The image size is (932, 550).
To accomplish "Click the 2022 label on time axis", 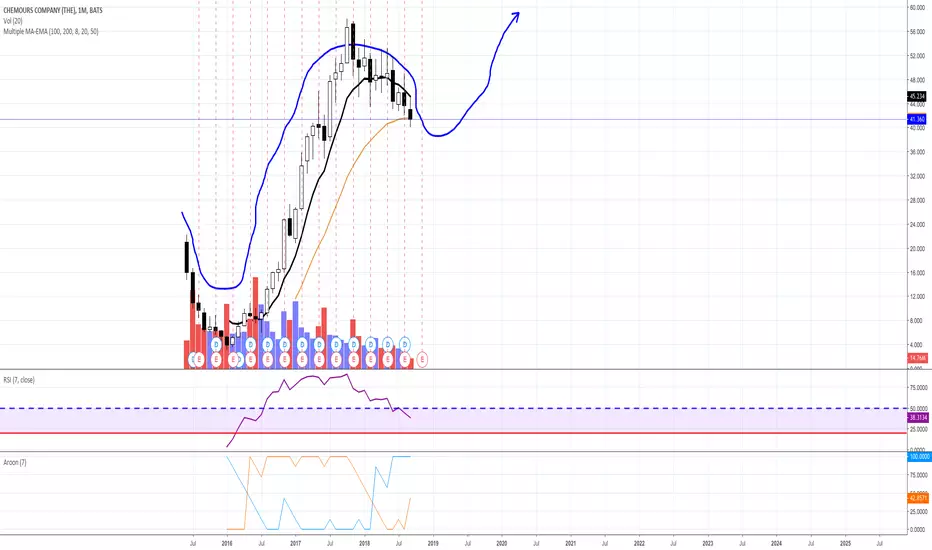I will tap(640, 543).
